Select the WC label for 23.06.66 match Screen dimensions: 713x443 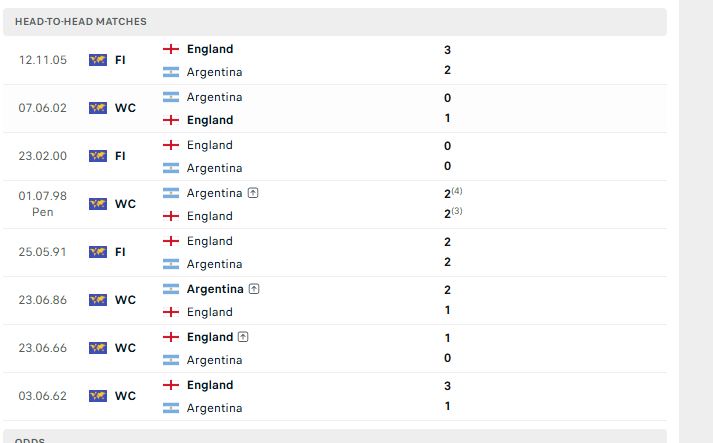[x=126, y=348]
